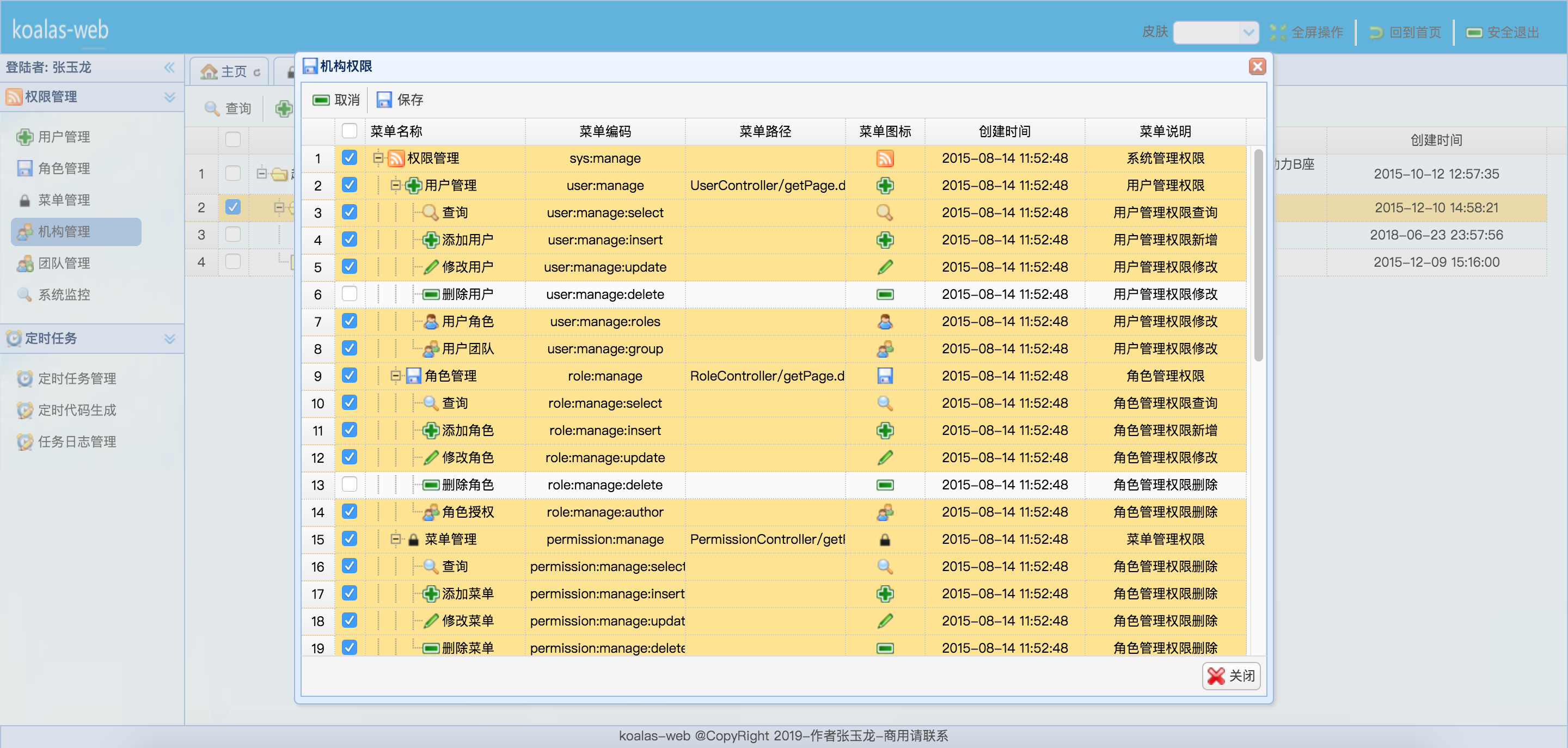Click the magnifier icon of 系统监控 in sidebar
The width and height of the screenshot is (1568, 748).
[25, 295]
